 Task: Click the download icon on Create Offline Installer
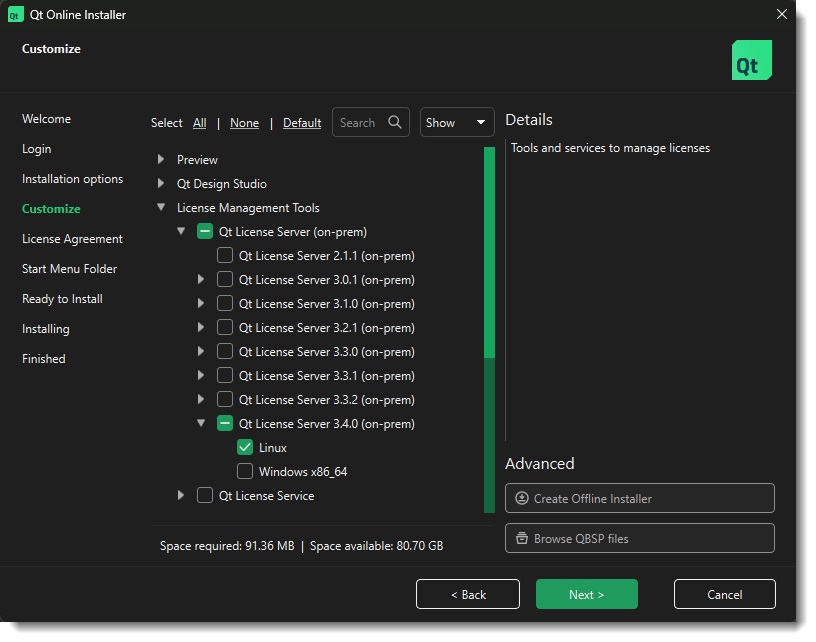click(522, 498)
